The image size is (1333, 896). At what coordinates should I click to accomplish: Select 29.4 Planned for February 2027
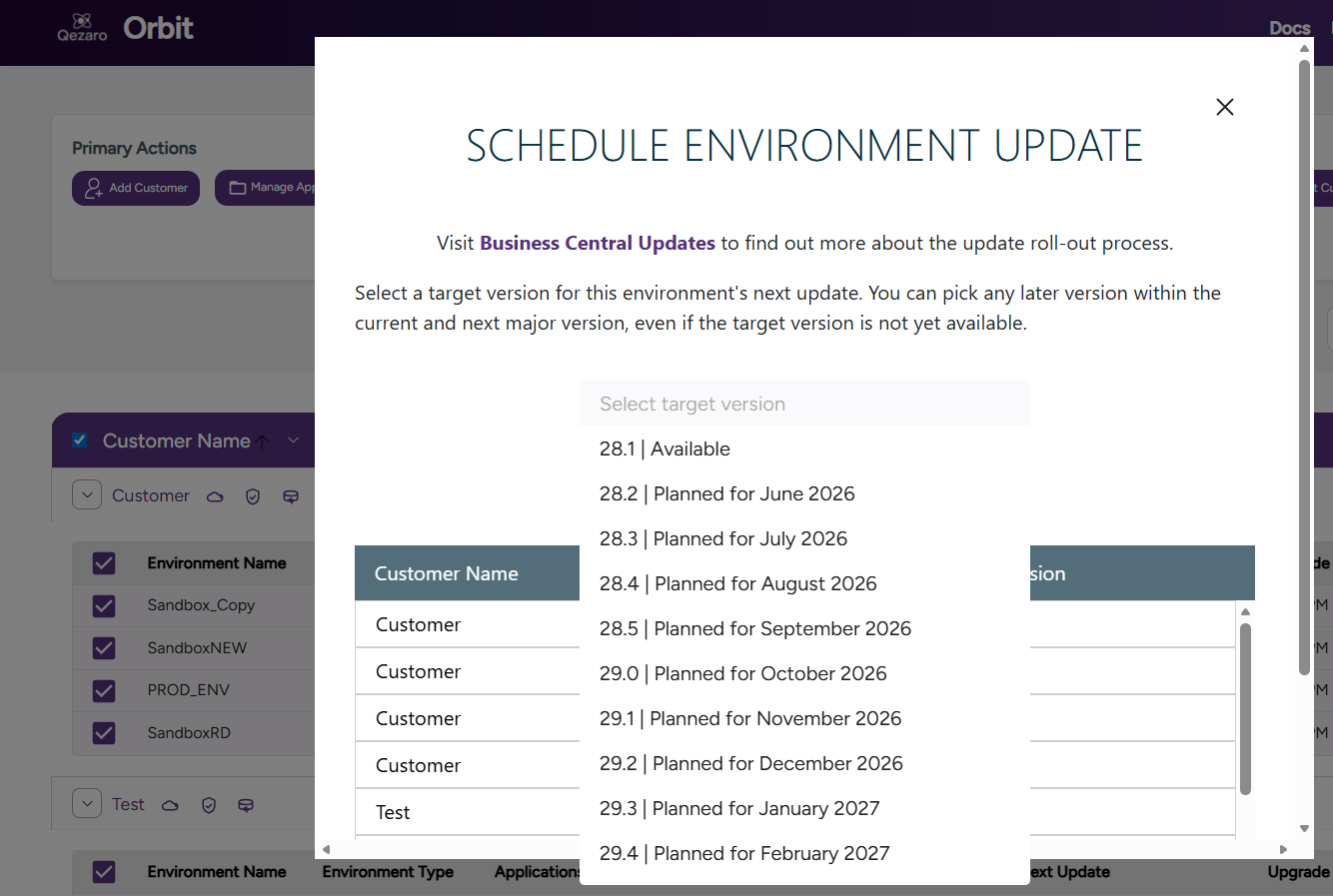[804, 853]
